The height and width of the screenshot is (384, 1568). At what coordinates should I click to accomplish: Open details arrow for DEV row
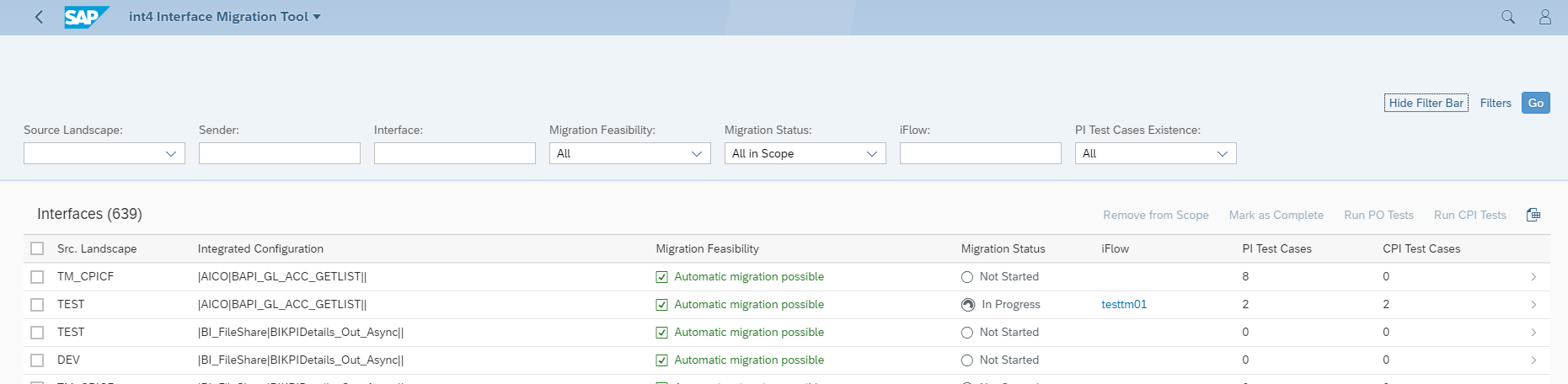(1533, 360)
